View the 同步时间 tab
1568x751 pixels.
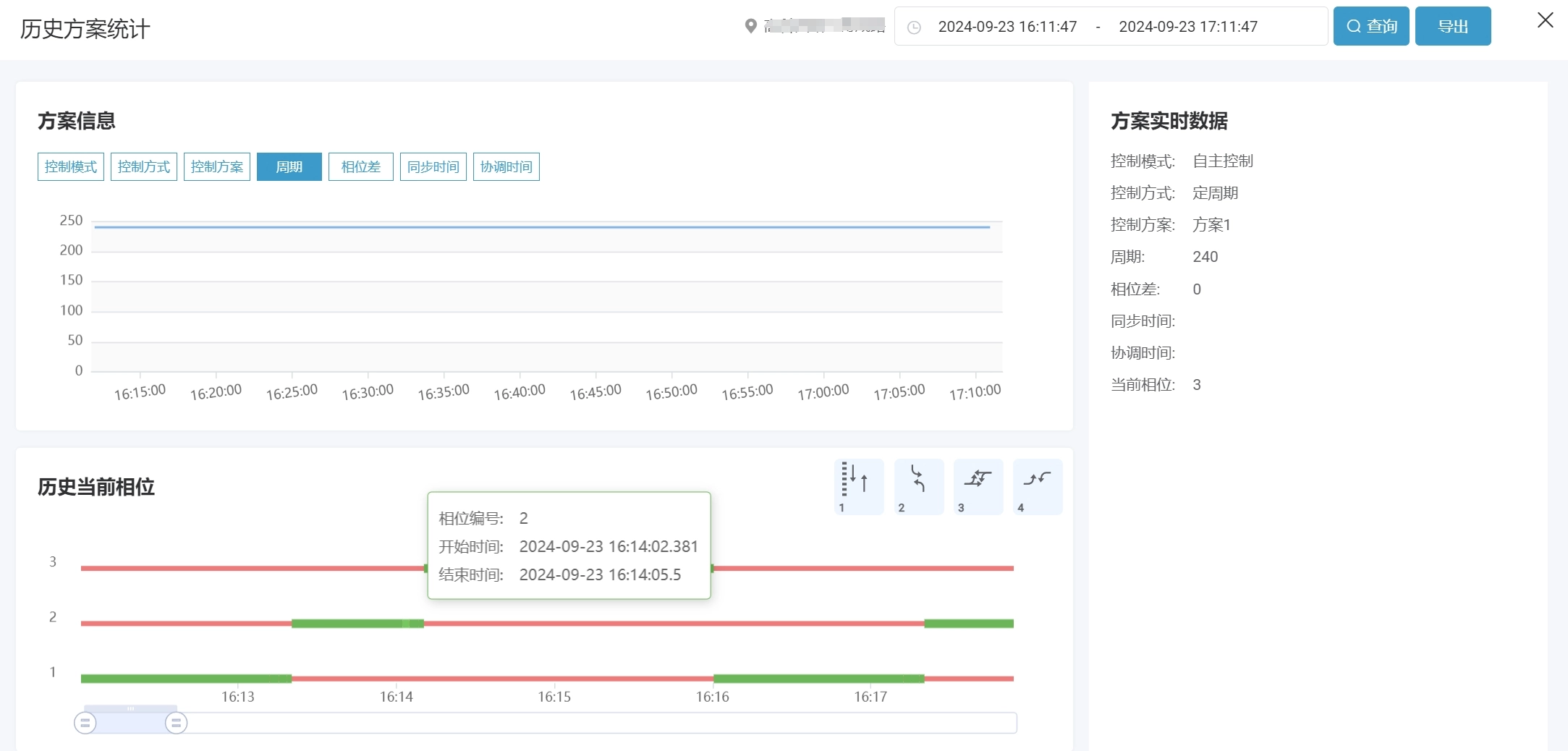pos(433,167)
